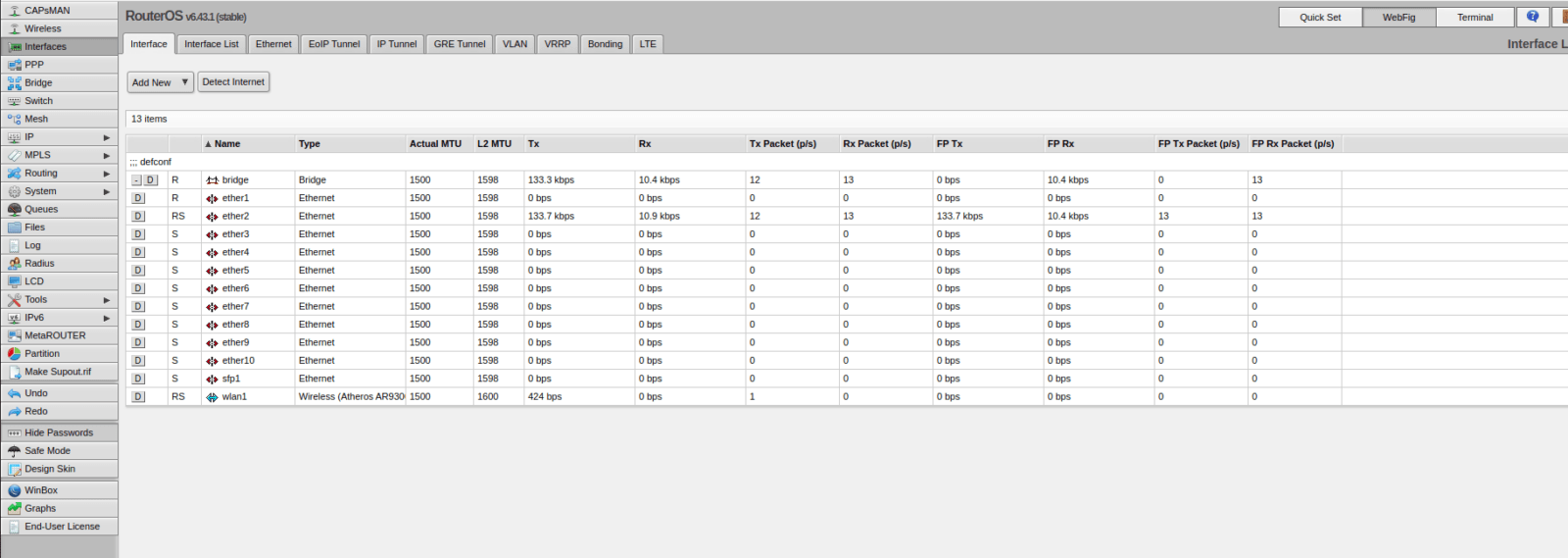
Task: Switch to the VLAN tab
Action: coord(515,44)
